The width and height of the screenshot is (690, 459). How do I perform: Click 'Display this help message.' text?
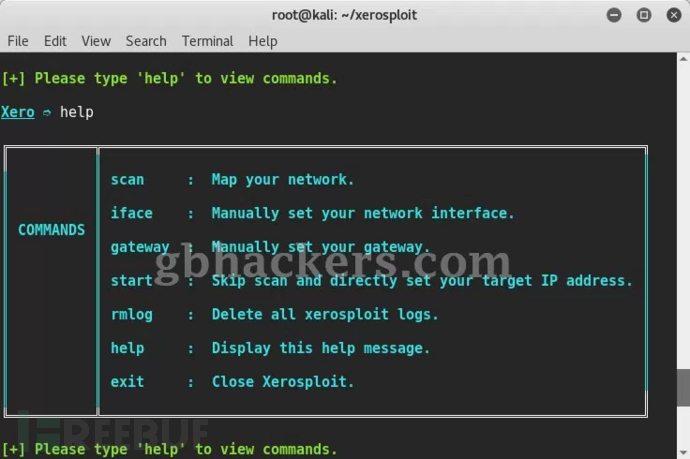pos(320,348)
